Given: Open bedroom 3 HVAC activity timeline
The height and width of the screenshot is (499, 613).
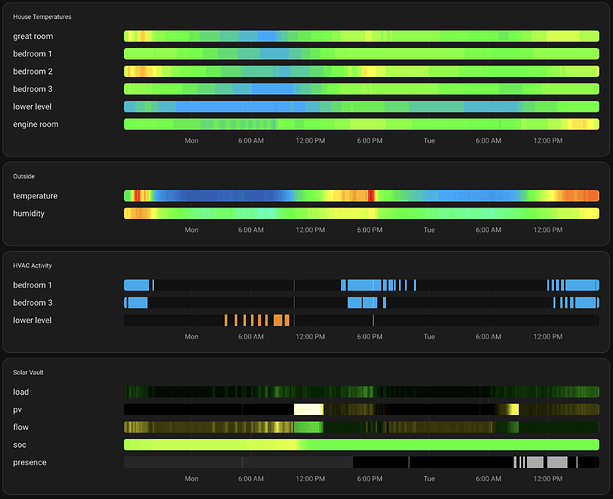Looking at the screenshot, I should [x=362, y=303].
